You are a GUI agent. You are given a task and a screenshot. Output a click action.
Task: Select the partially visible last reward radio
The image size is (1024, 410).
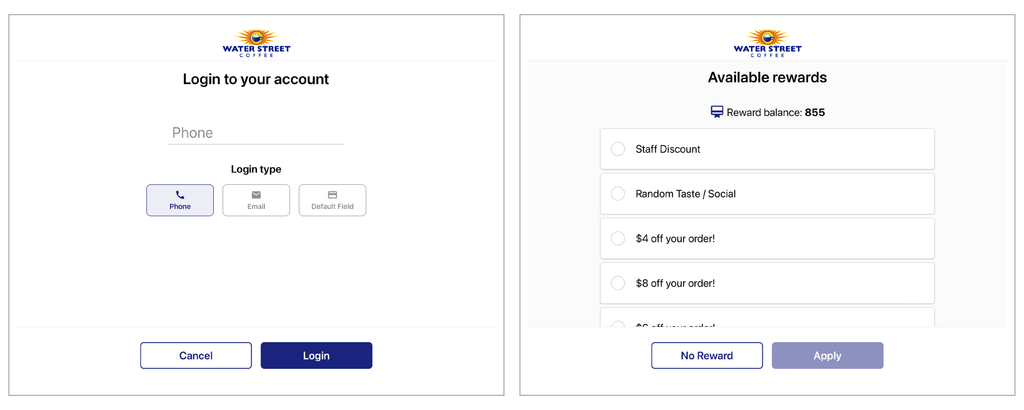[x=618, y=324]
